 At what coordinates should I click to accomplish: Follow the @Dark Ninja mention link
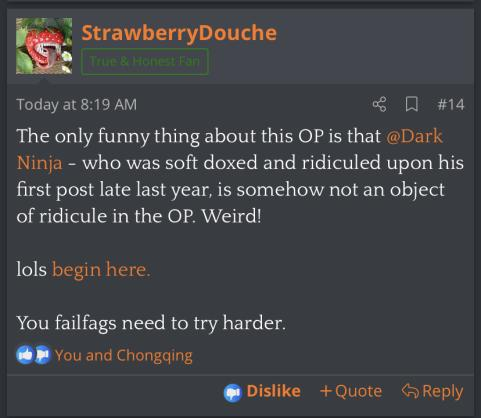point(414,136)
